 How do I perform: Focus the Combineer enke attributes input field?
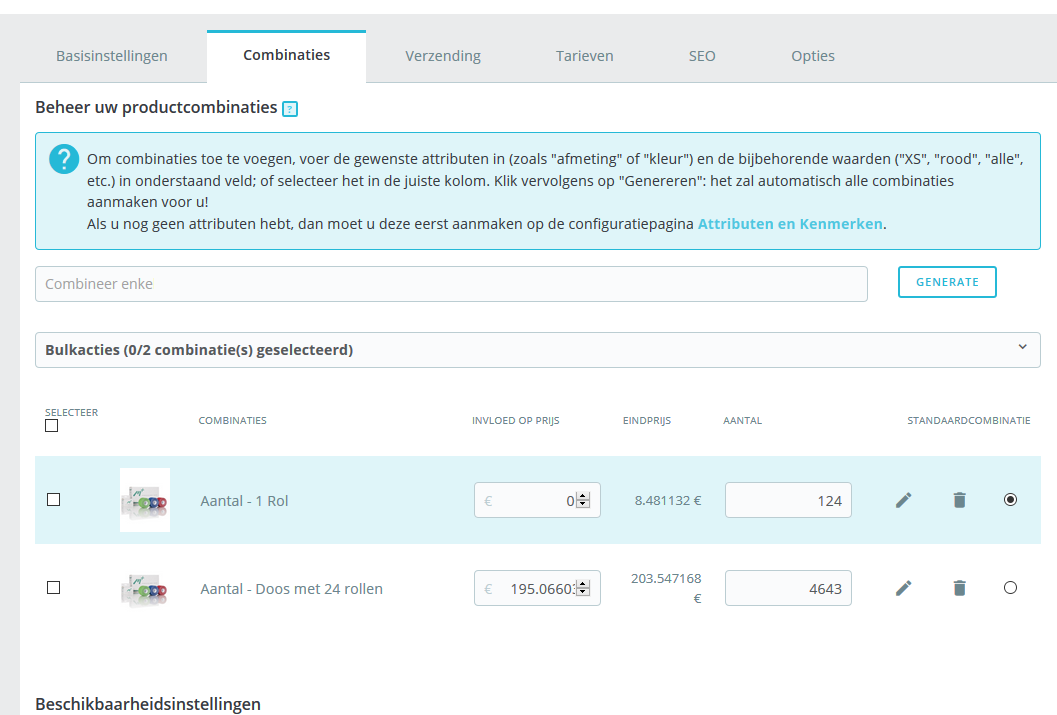[x=451, y=284]
